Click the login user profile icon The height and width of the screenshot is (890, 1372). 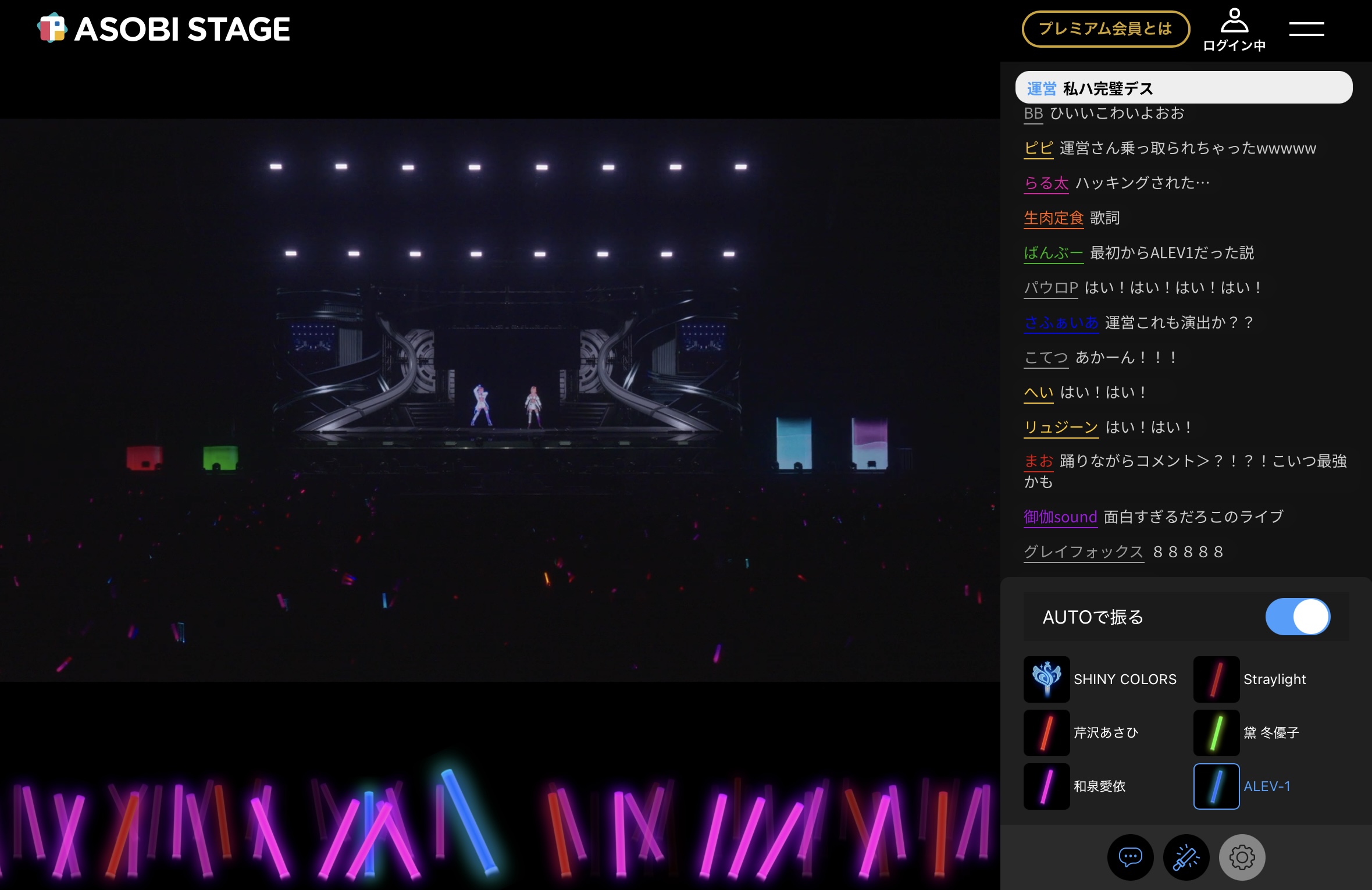[1234, 28]
